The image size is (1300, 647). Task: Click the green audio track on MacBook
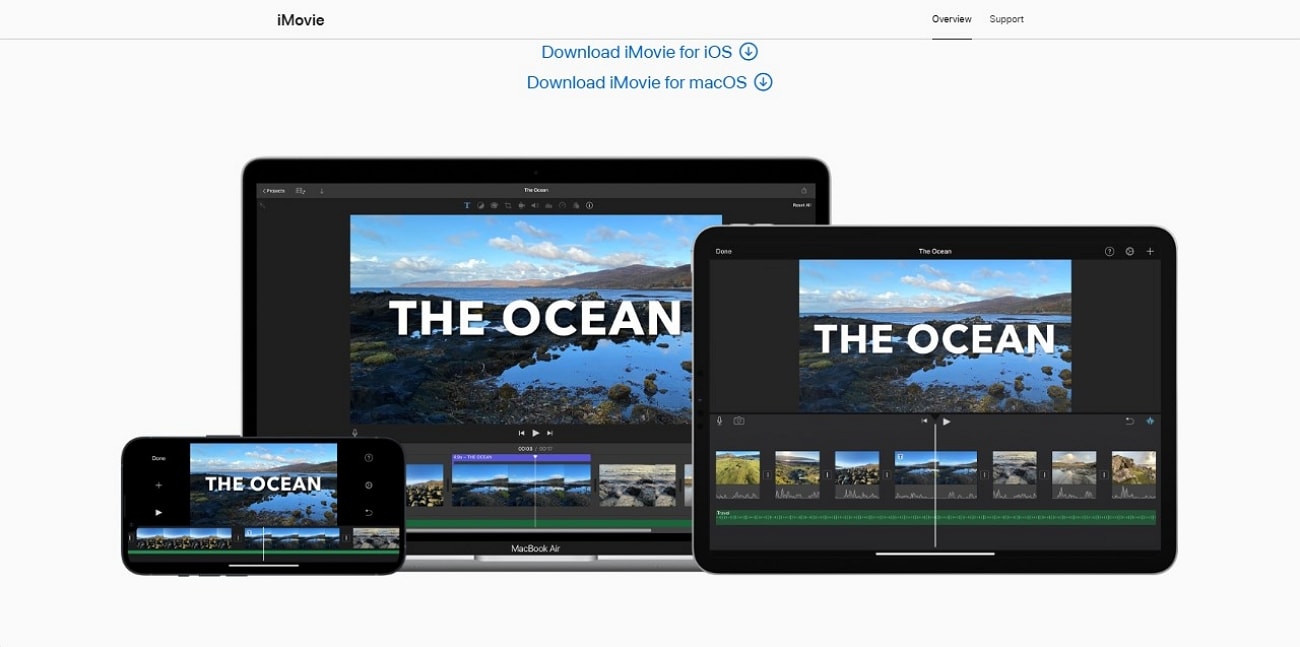click(x=548, y=522)
